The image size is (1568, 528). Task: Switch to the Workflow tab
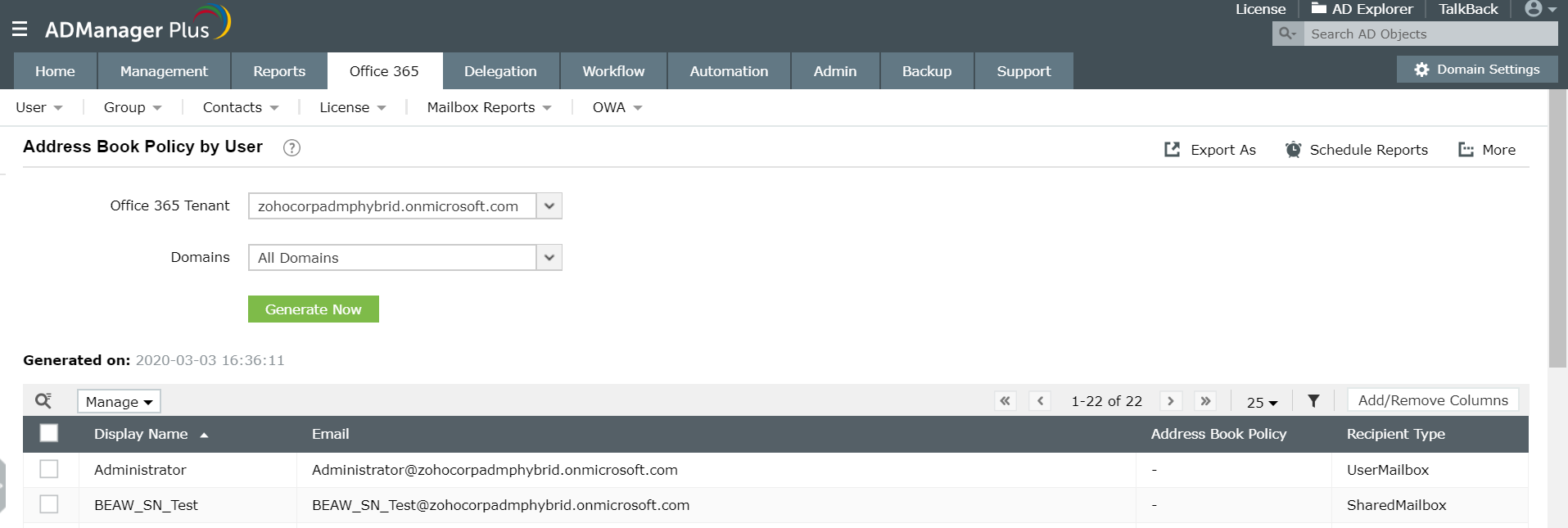click(x=614, y=71)
